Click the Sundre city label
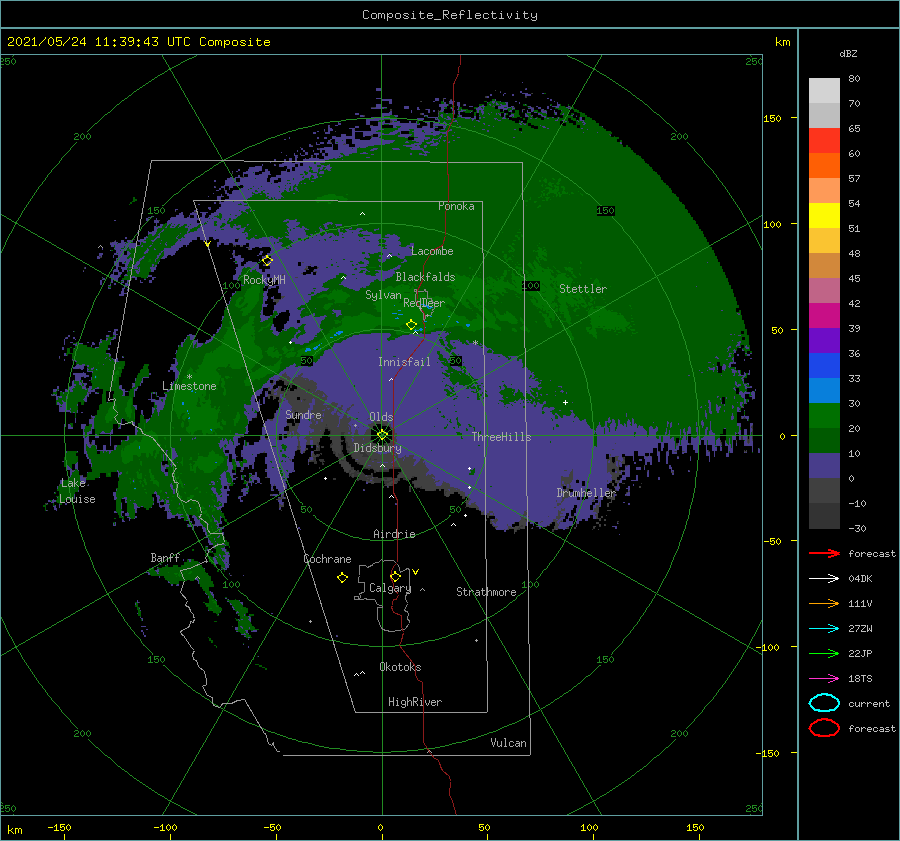Image resolution: width=900 pixels, height=841 pixels. [x=303, y=414]
